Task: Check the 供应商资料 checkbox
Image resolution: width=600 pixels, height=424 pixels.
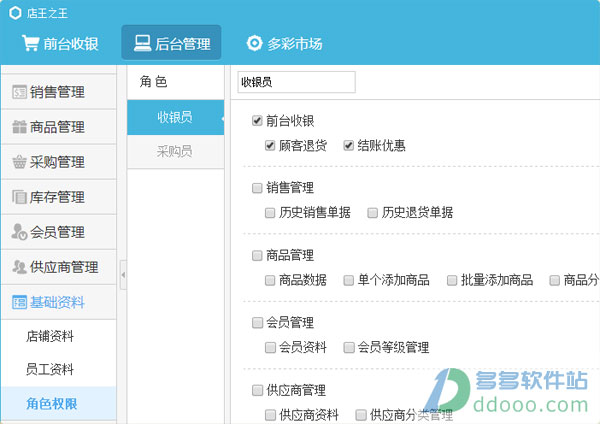Action: (x=270, y=415)
